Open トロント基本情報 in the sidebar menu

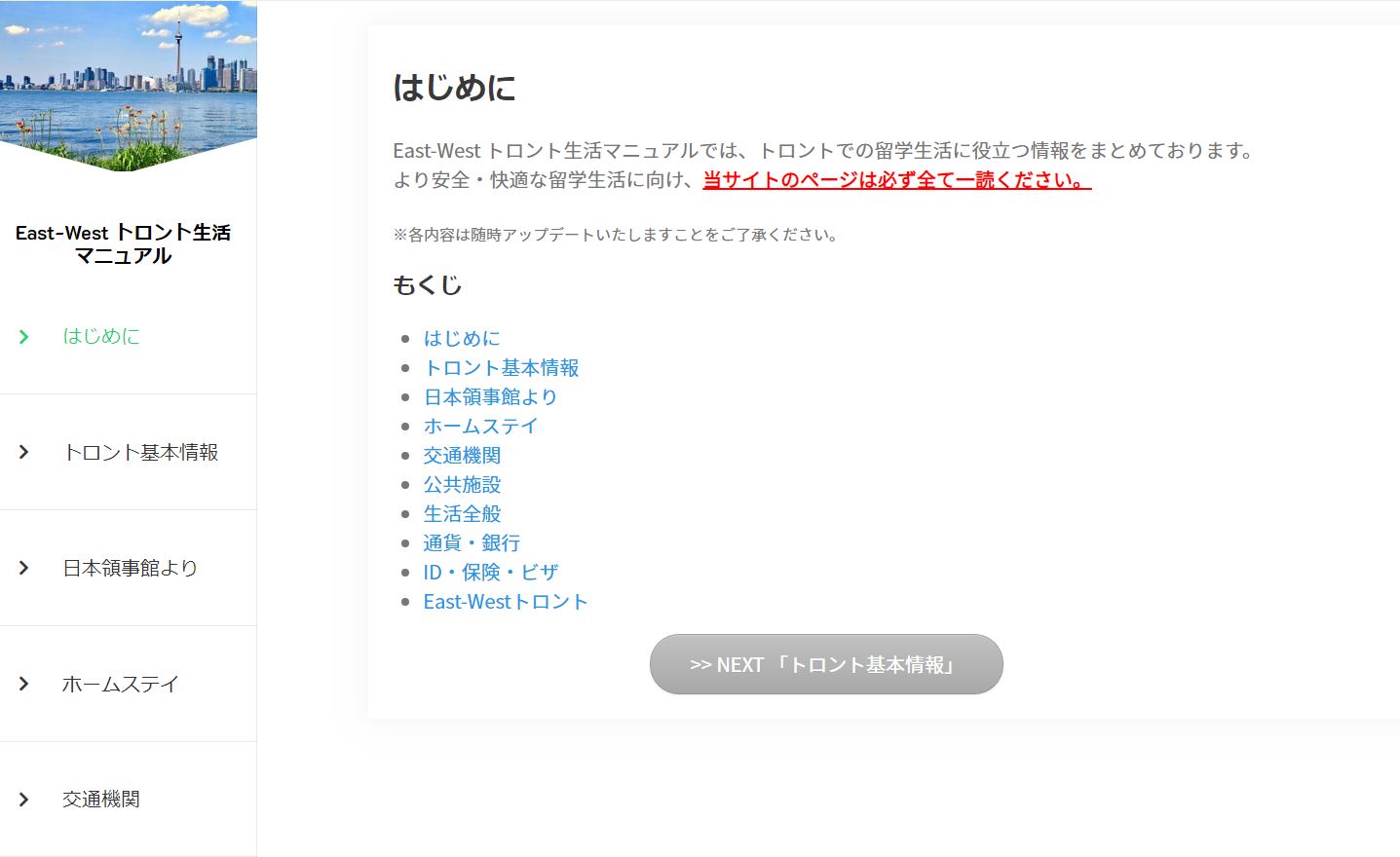[140, 452]
